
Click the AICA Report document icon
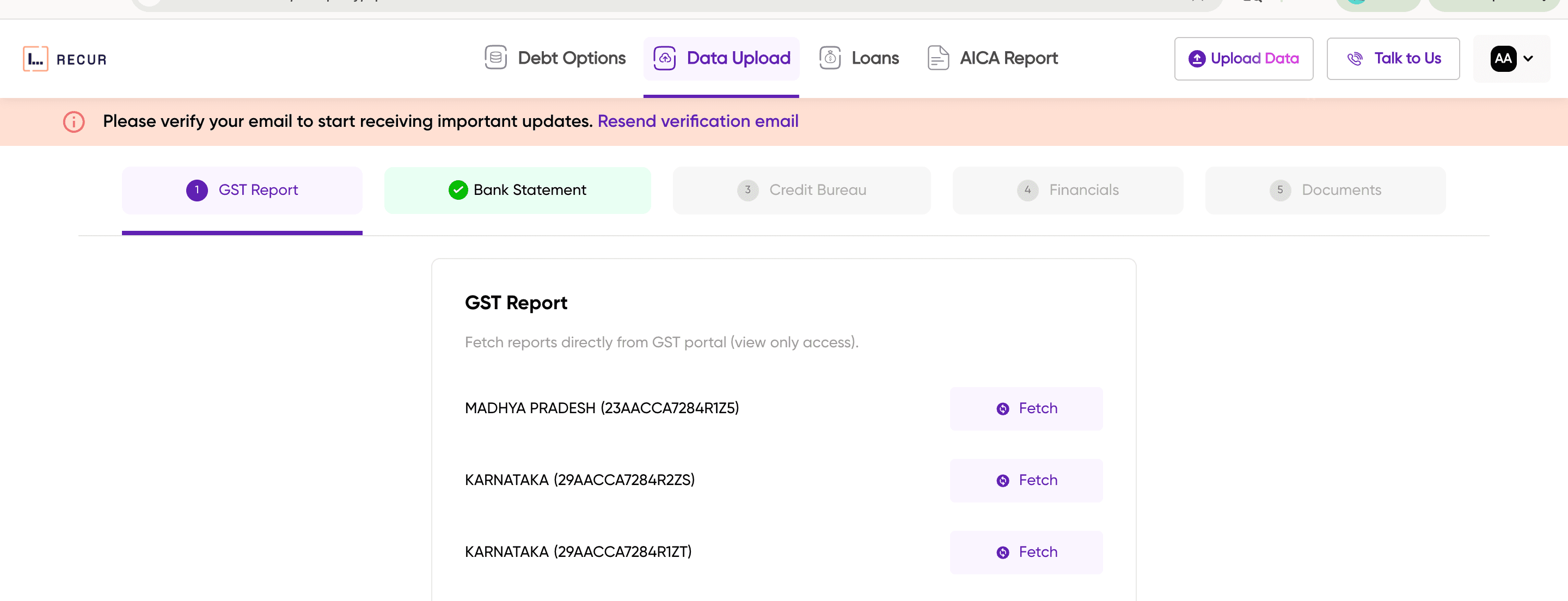[x=938, y=58]
